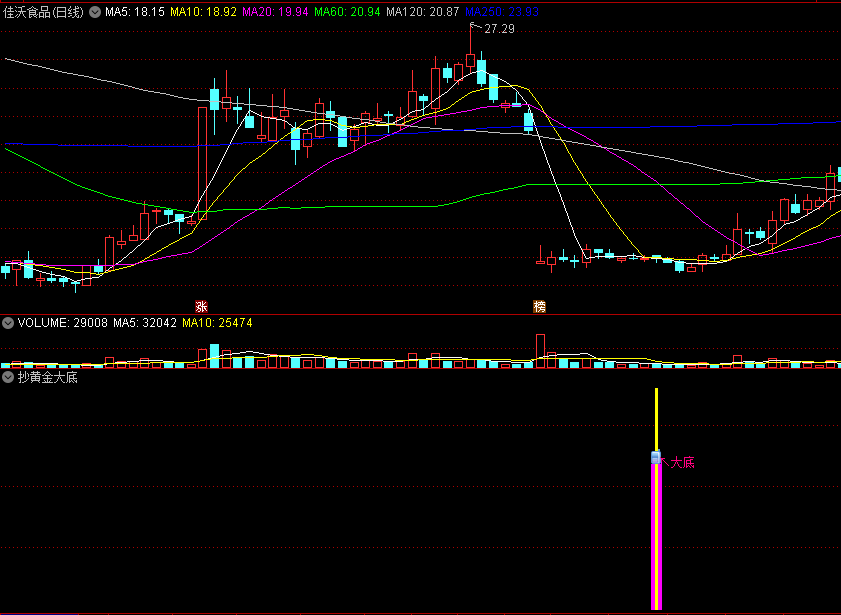The width and height of the screenshot is (841, 615).
Task: Select the MA20: 19.94 label
Action: point(275,12)
